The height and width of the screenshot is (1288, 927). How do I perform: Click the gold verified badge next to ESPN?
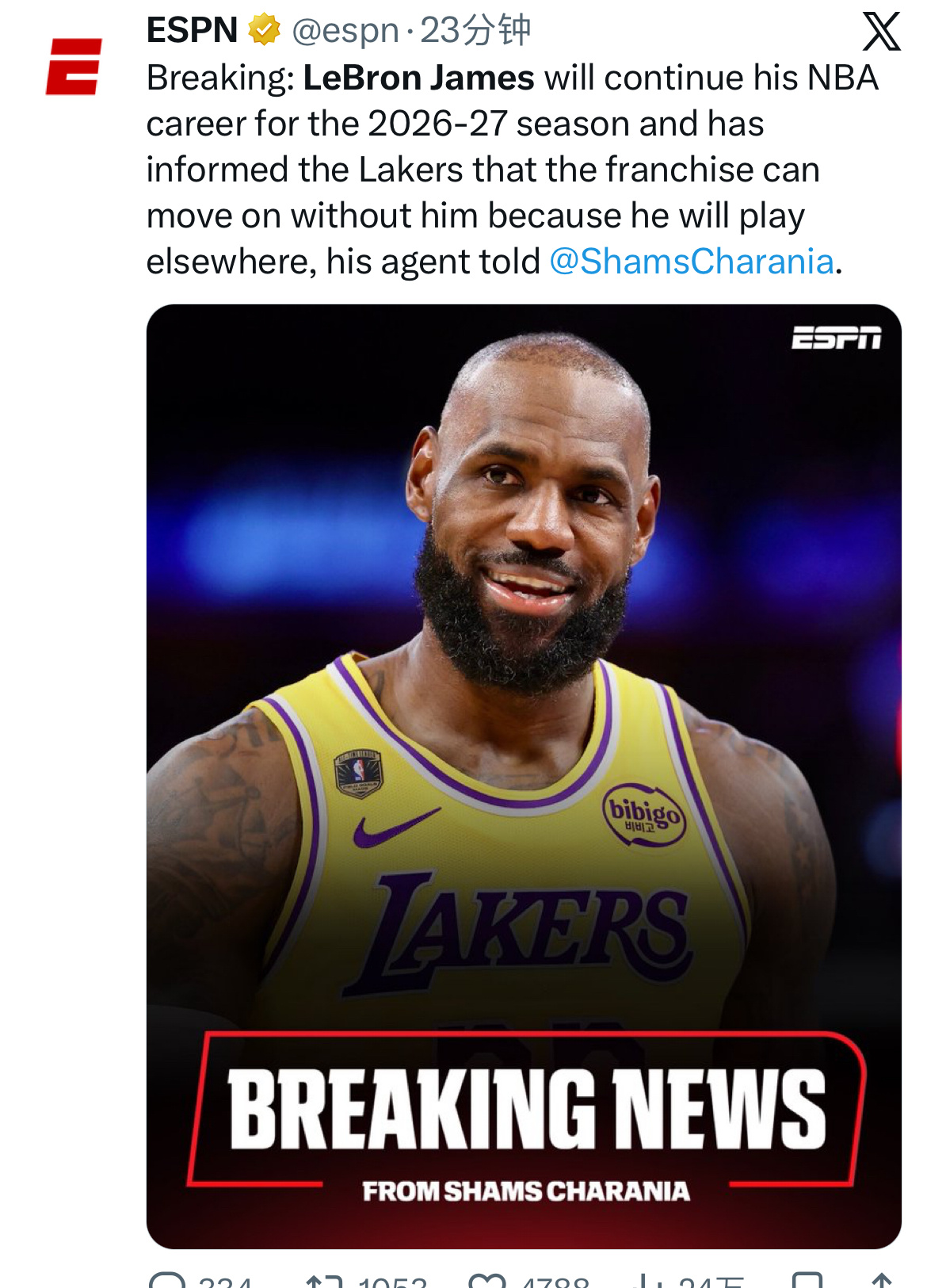264,30
